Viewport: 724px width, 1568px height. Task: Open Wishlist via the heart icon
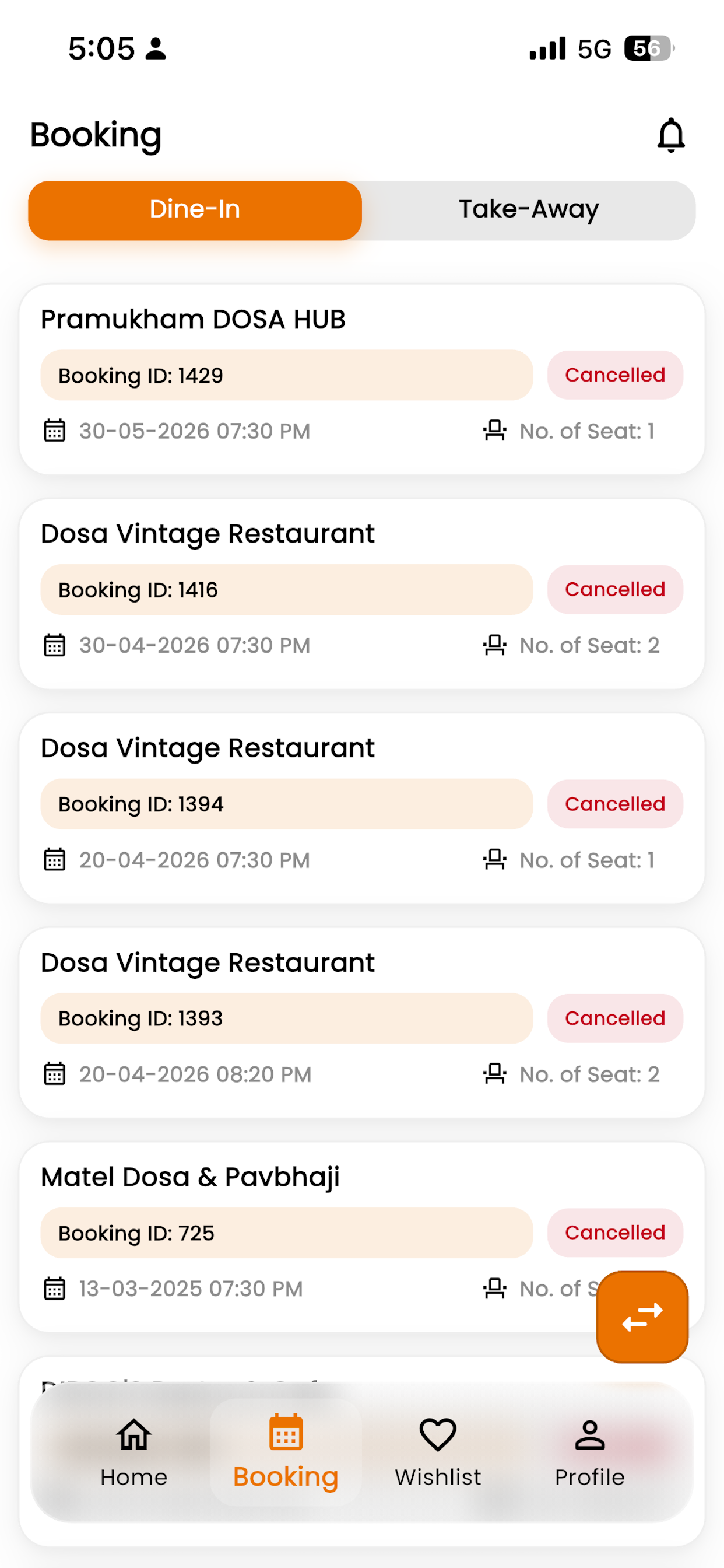coord(437,1434)
